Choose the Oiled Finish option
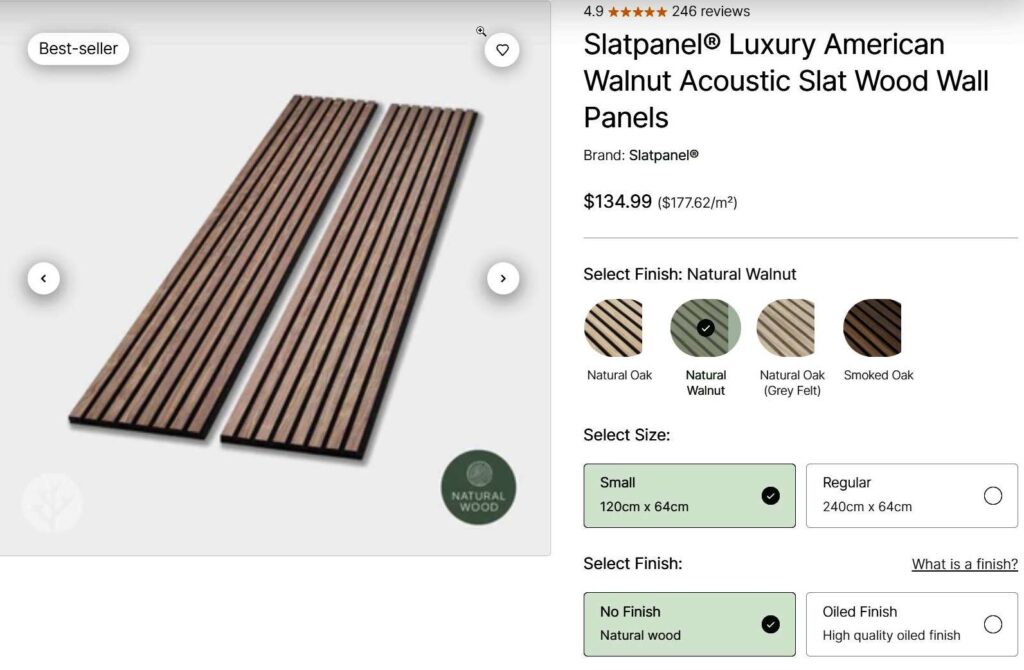The width and height of the screenshot is (1024, 670). click(x=911, y=624)
